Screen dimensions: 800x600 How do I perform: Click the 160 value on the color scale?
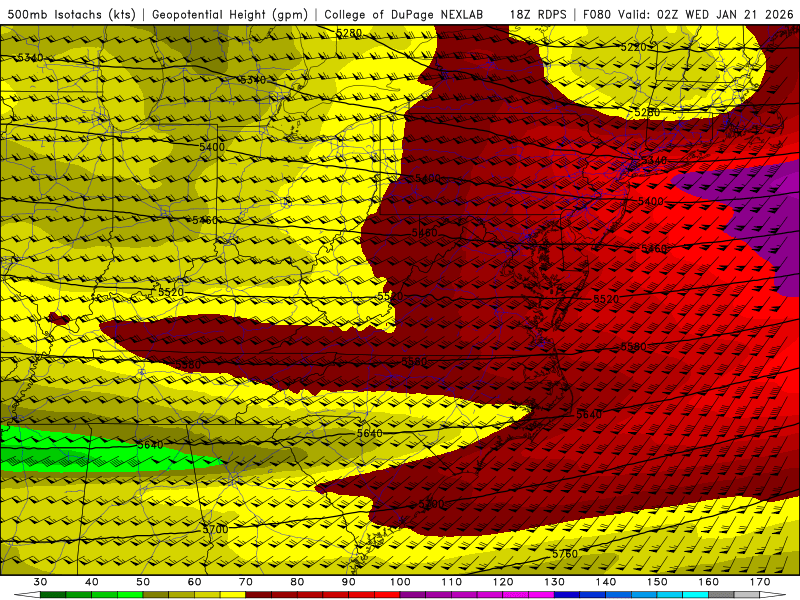coord(708,582)
